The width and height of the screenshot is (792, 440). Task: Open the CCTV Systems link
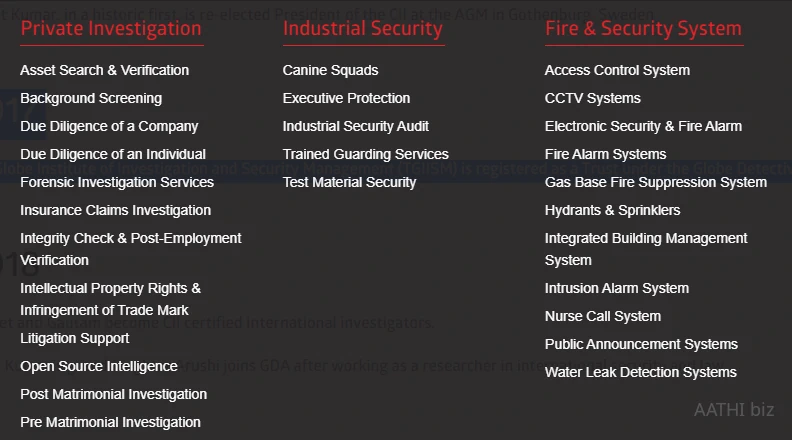pyautogui.click(x=592, y=98)
